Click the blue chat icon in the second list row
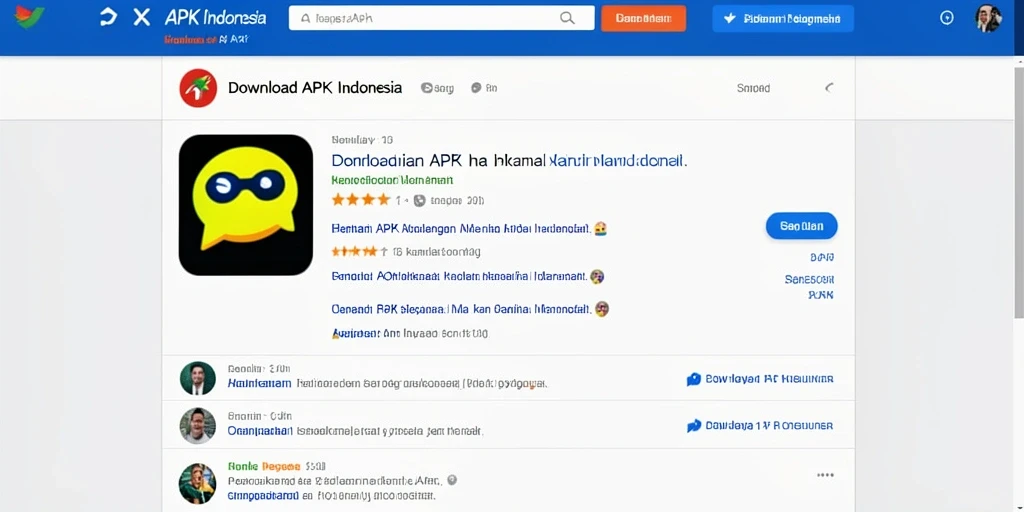 pos(694,426)
